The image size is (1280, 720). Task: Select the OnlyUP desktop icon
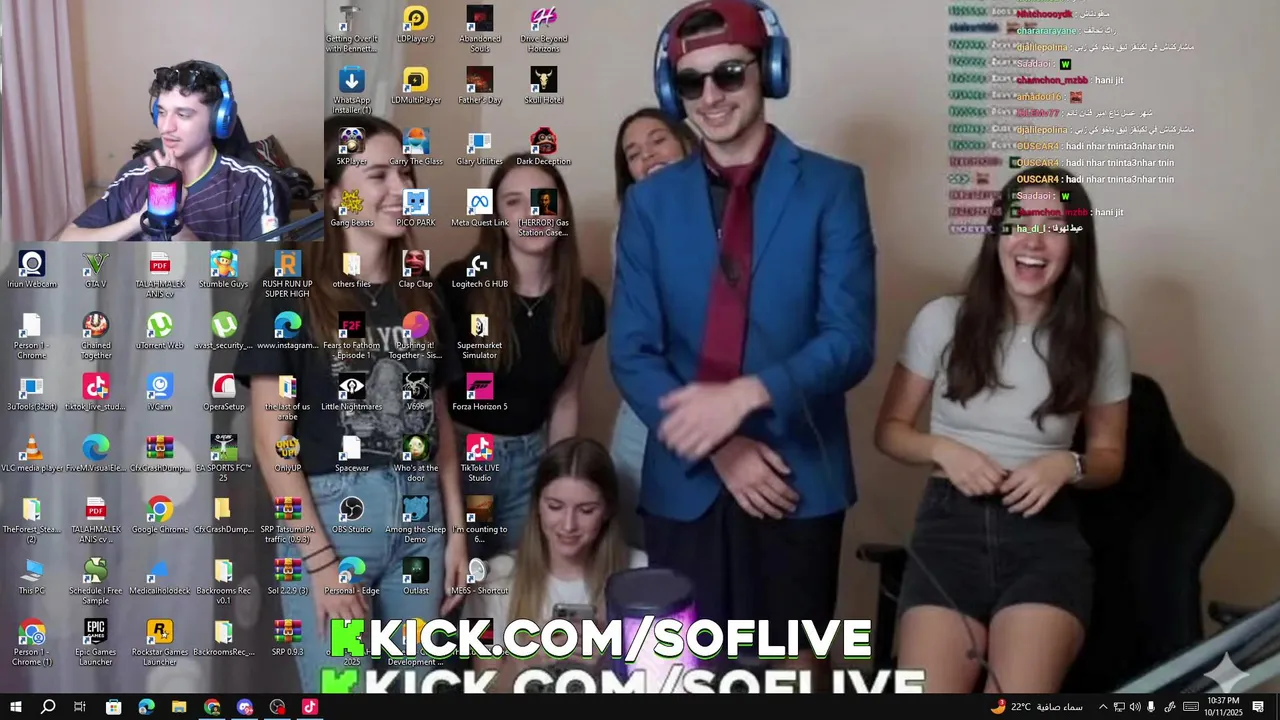point(287,454)
